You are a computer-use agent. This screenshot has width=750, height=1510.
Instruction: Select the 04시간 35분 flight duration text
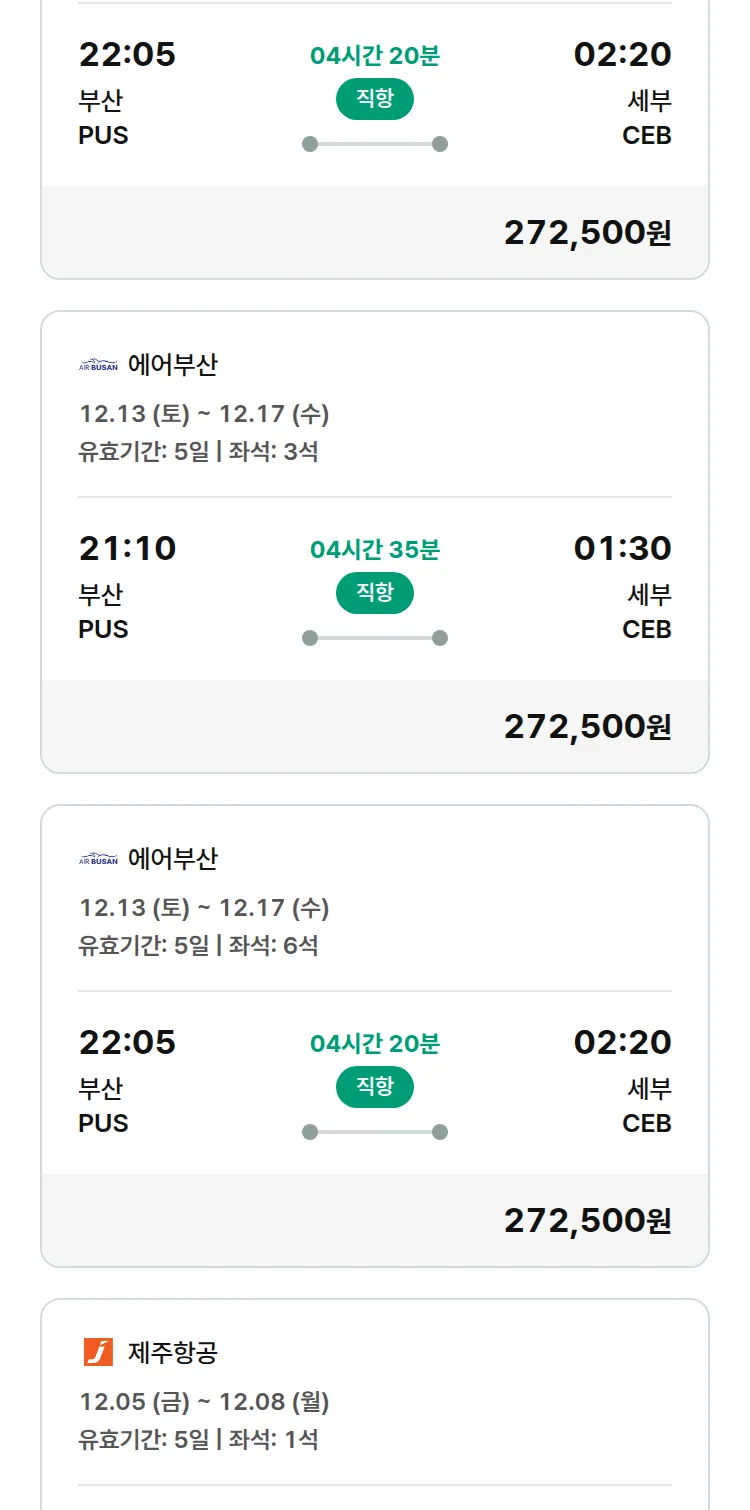coord(375,550)
